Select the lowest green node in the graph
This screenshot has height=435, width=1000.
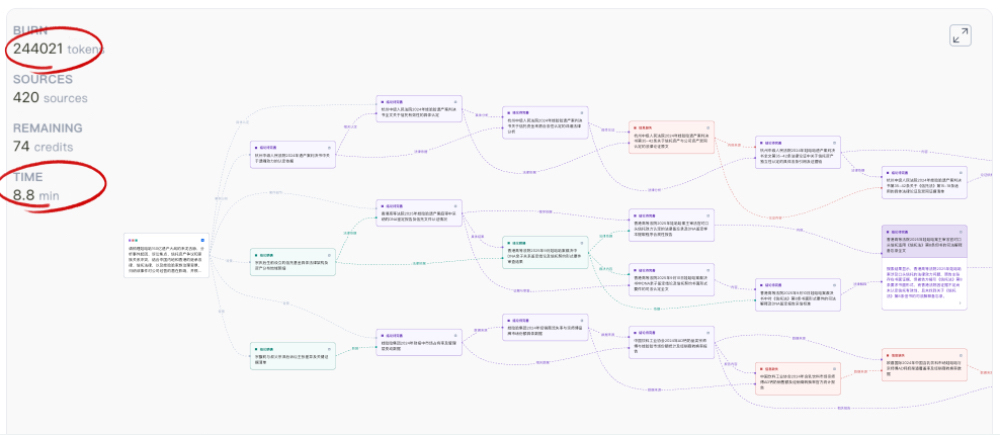pos(292,355)
